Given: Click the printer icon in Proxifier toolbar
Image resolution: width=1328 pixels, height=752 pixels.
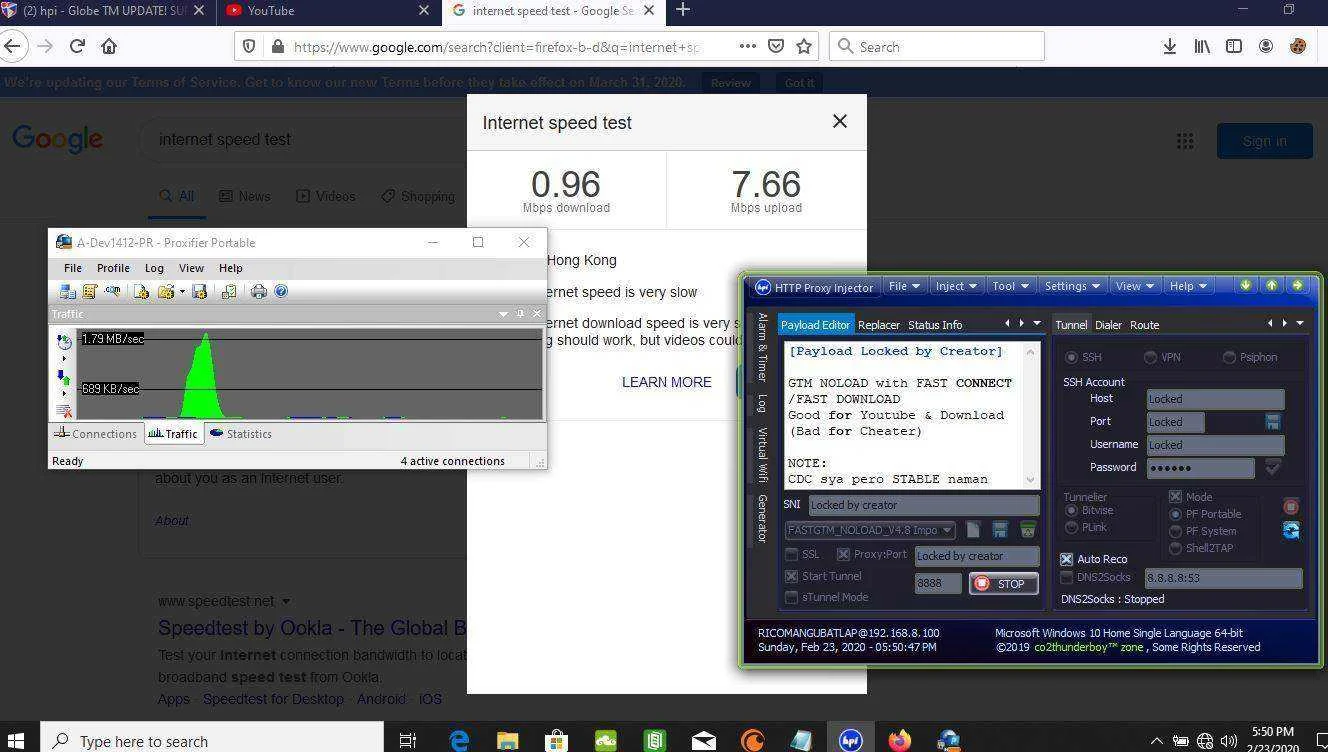Looking at the screenshot, I should coord(259,291).
